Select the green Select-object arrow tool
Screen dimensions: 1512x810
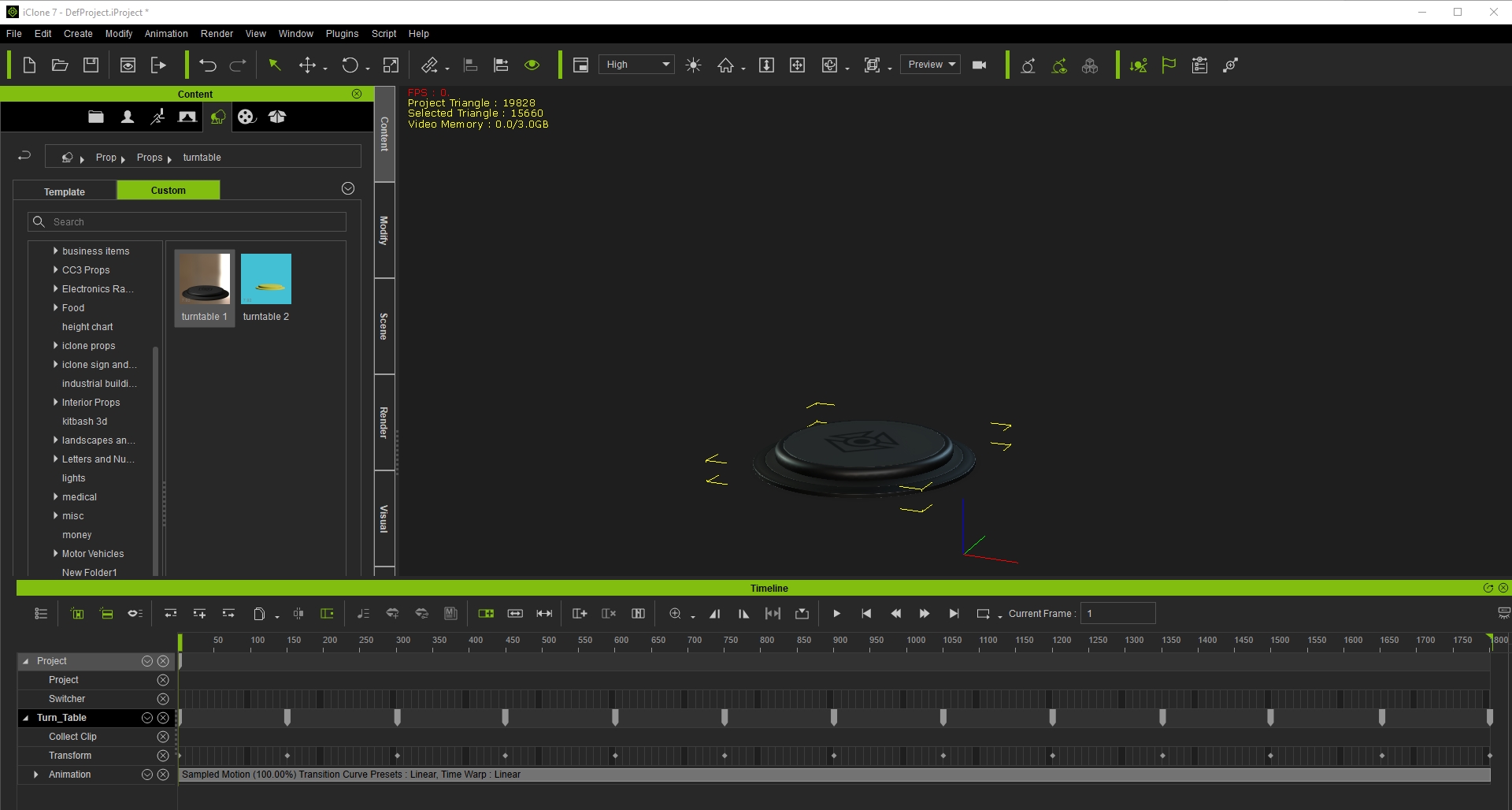click(x=275, y=65)
